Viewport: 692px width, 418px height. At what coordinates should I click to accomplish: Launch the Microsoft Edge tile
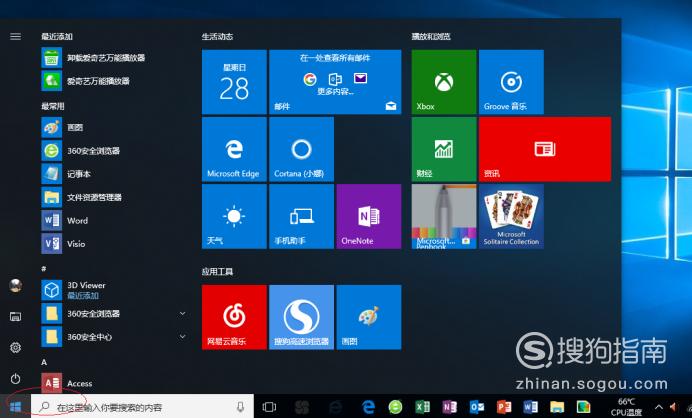point(234,149)
